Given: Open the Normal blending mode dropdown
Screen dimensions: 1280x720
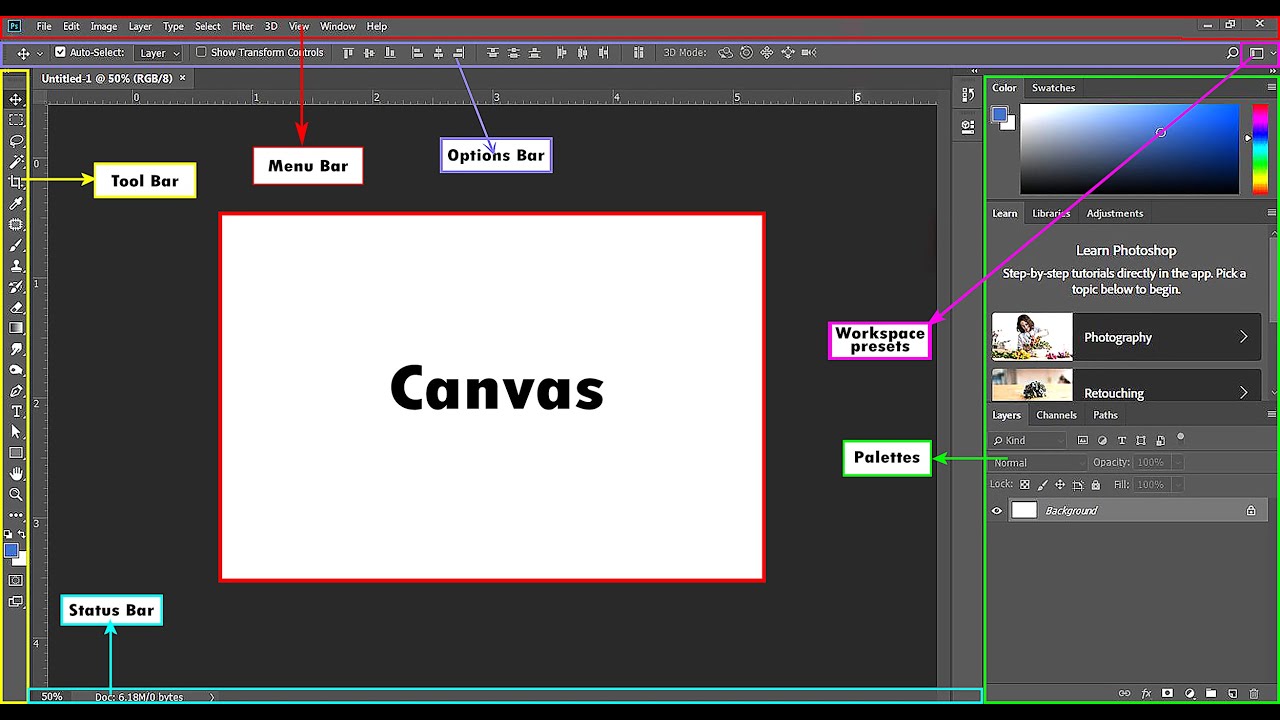Looking at the screenshot, I should pyautogui.click(x=1038, y=463).
